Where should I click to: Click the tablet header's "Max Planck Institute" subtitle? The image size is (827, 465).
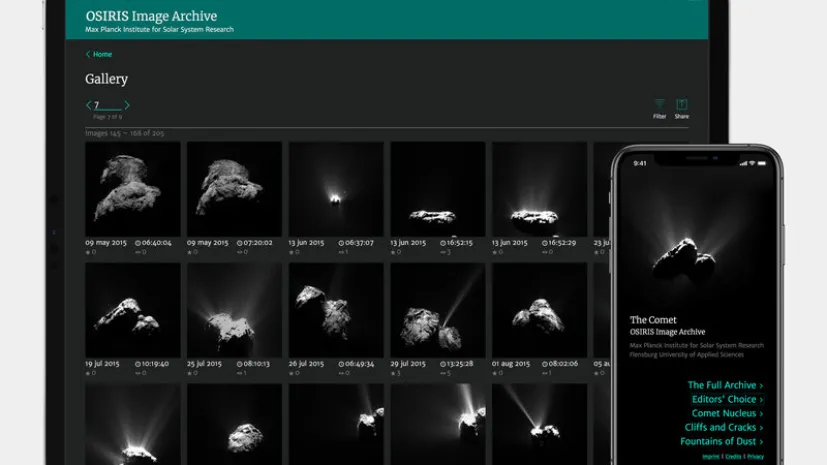pos(159,30)
